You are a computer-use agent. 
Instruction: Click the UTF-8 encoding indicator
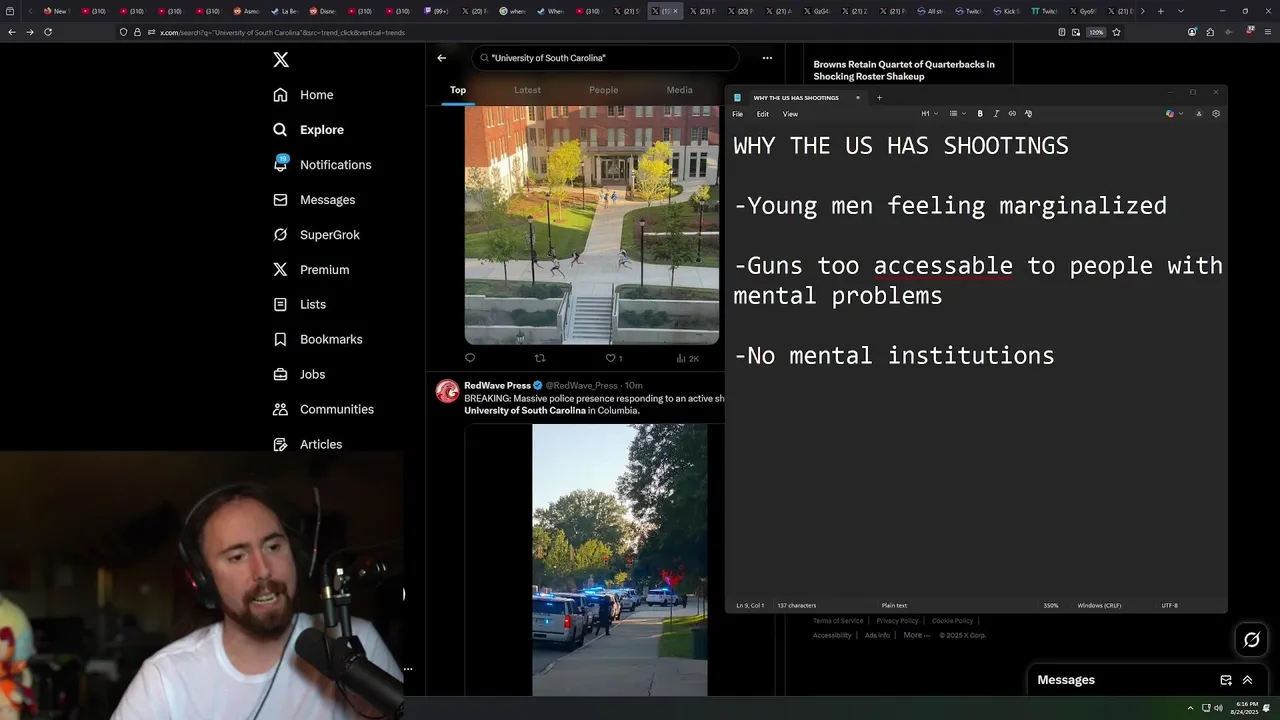coord(1169,605)
